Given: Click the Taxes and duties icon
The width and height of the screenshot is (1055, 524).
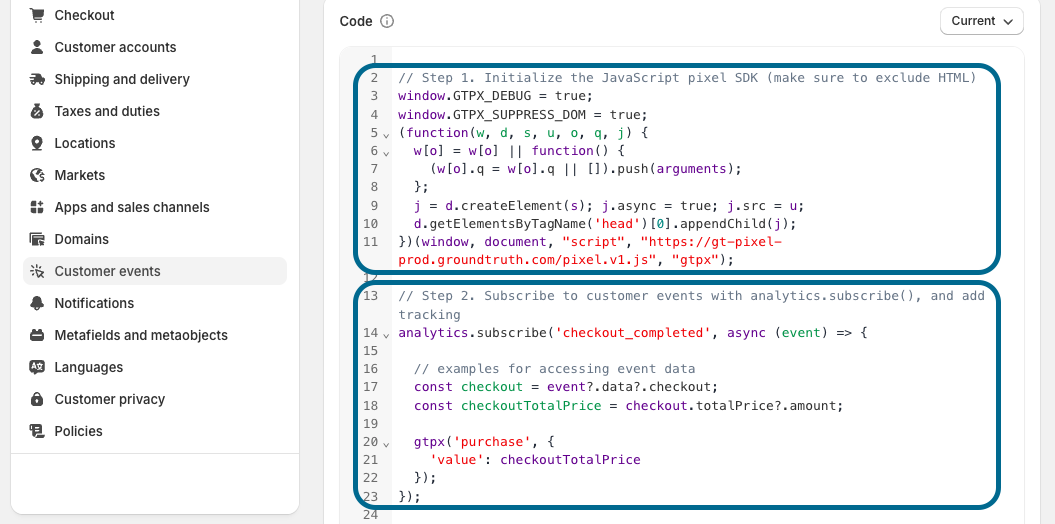Looking at the screenshot, I should click(37, 111).
